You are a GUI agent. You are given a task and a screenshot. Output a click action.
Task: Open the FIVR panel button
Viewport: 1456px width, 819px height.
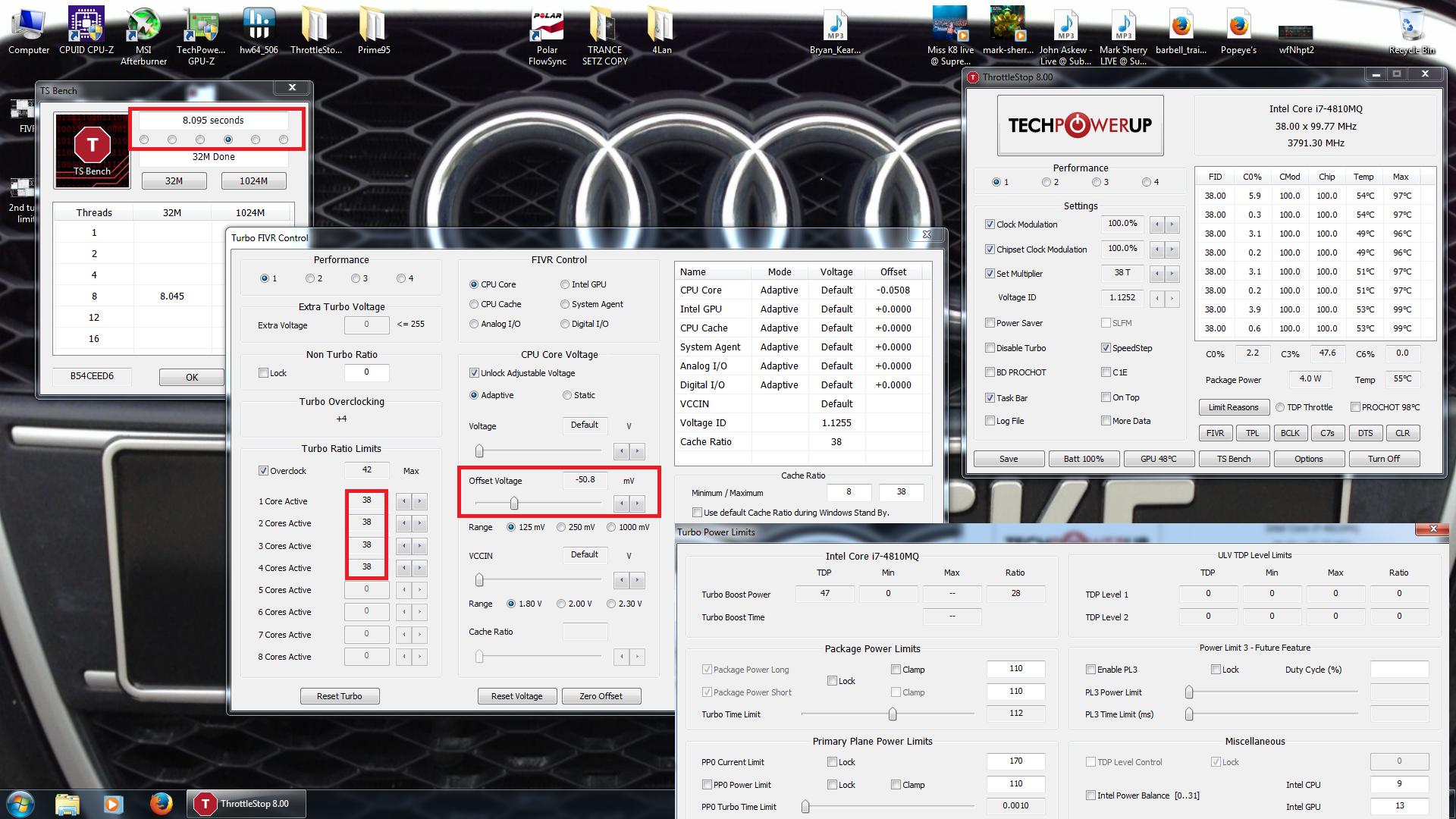click(1215, 433)
